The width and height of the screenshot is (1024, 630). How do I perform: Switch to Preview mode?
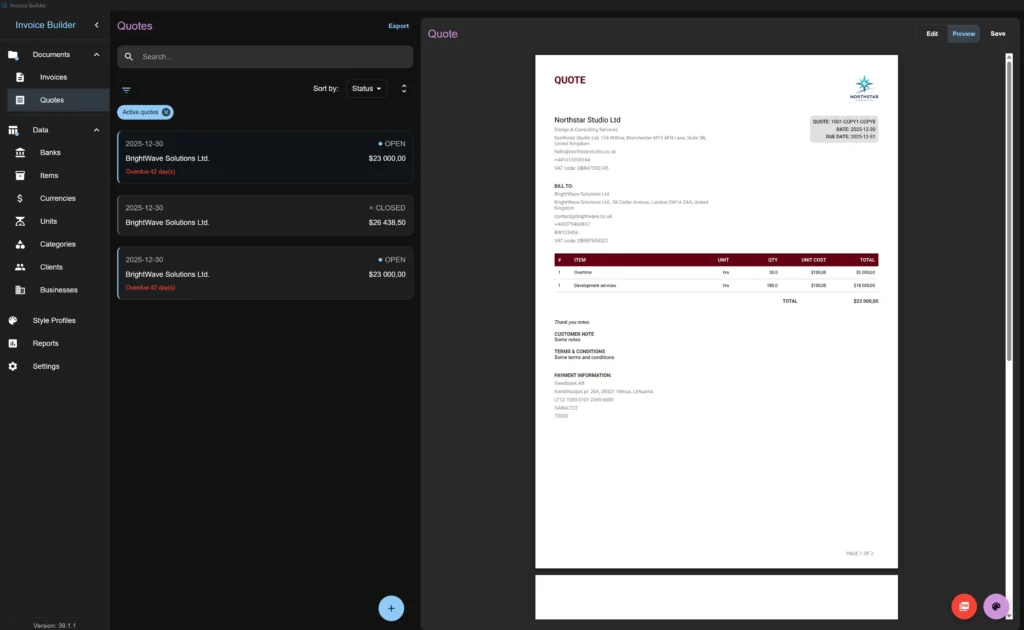[963, 33]
